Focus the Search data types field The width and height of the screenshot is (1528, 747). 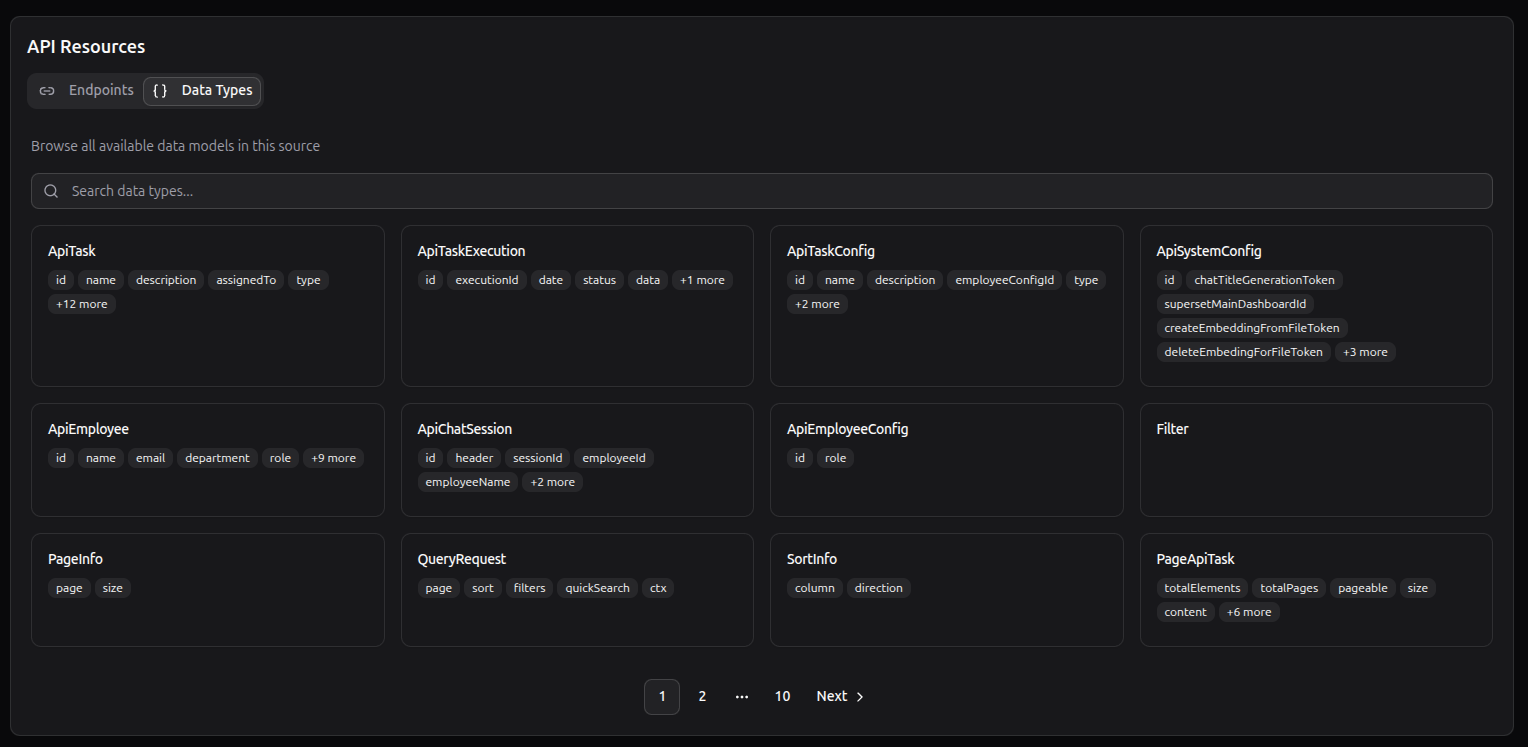pyautogui.click(x=760, y=191)
